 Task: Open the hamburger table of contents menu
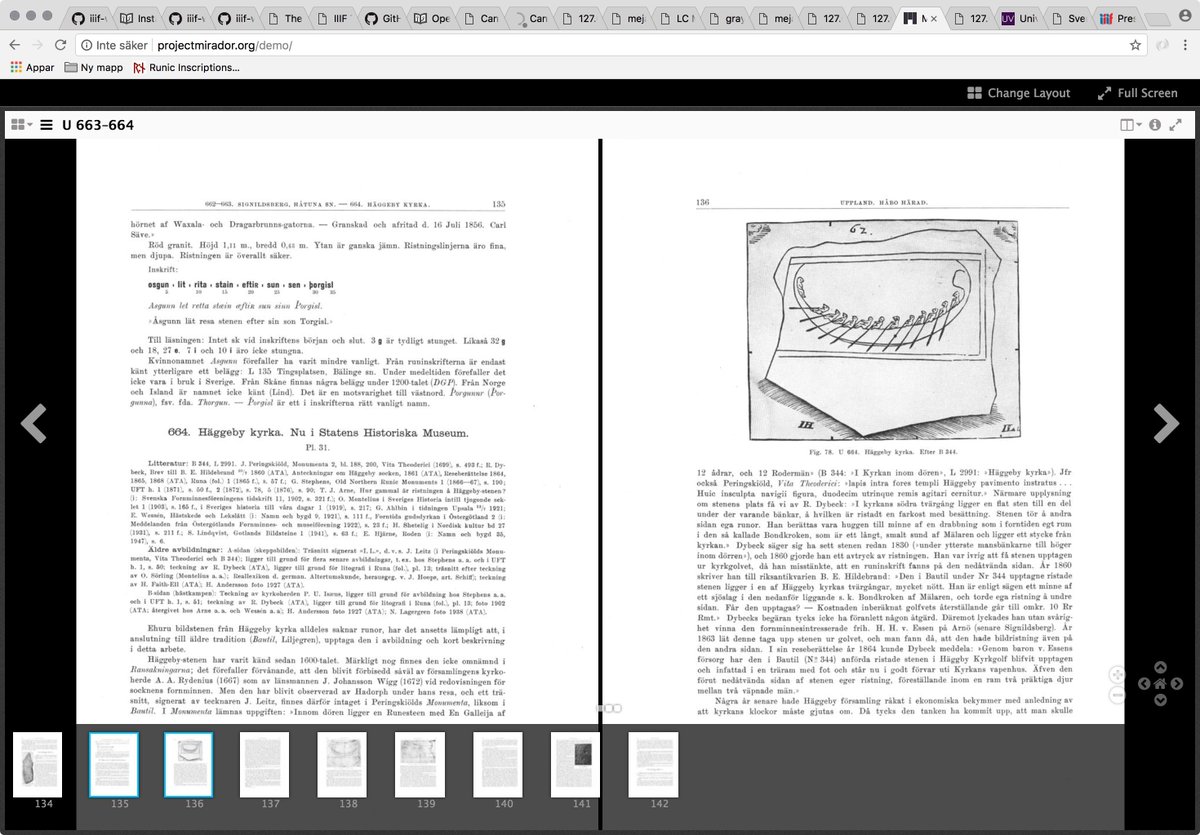(46, 125)
